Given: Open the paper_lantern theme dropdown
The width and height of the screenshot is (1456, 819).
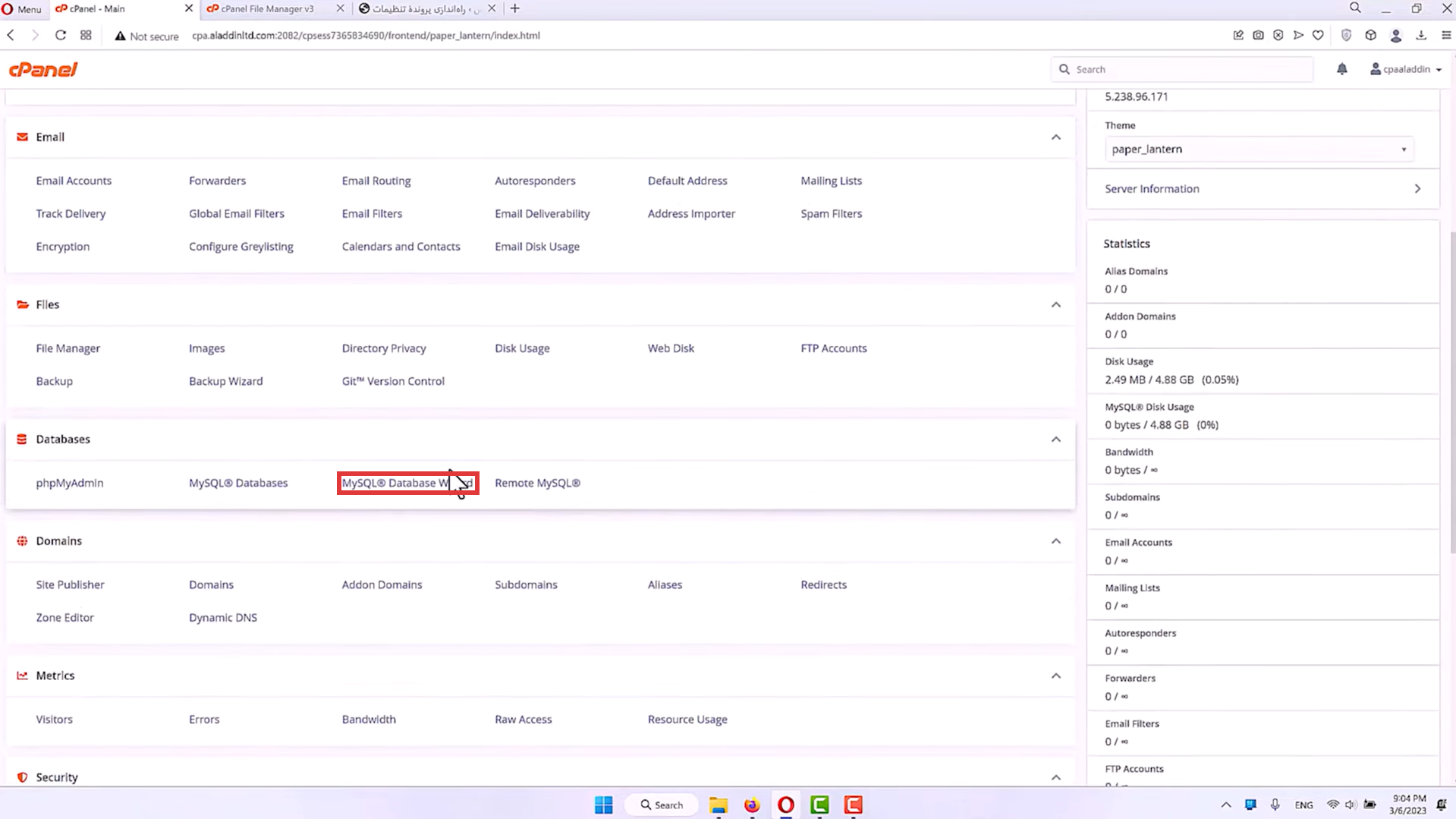Looking at the screenshot, I should click(1259, 150).
